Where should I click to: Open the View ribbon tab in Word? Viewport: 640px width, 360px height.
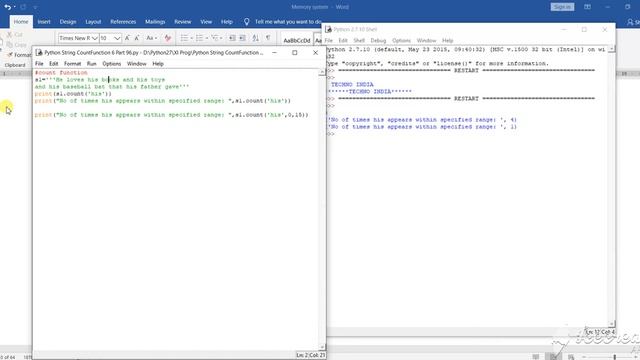206,22
